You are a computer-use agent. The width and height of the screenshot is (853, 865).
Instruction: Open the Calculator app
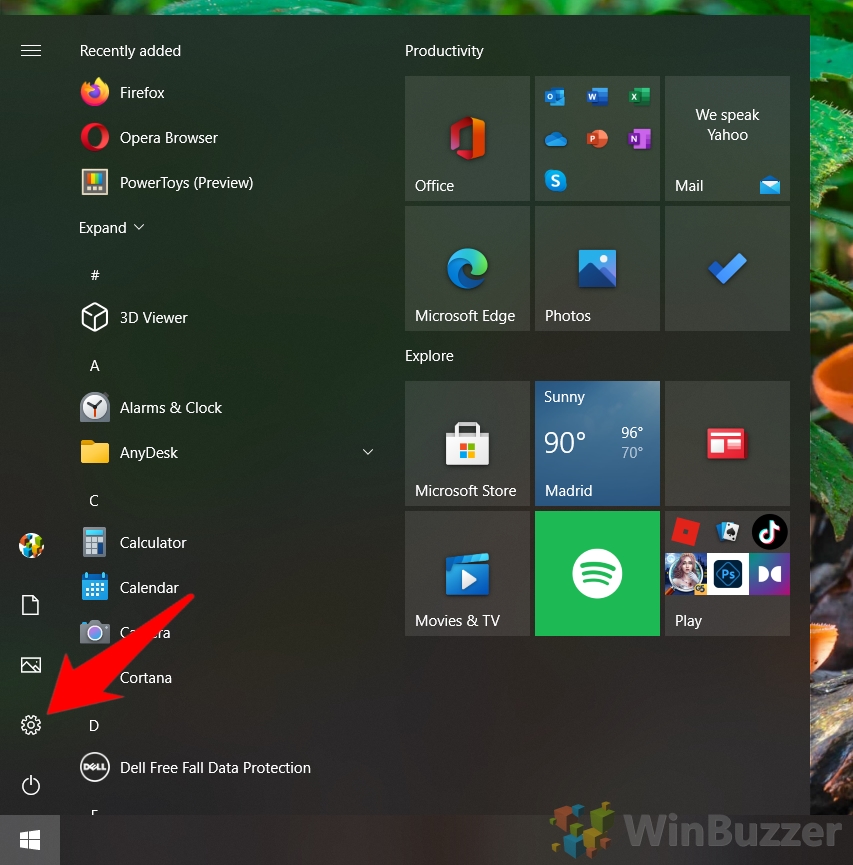(x=134, y=542)
